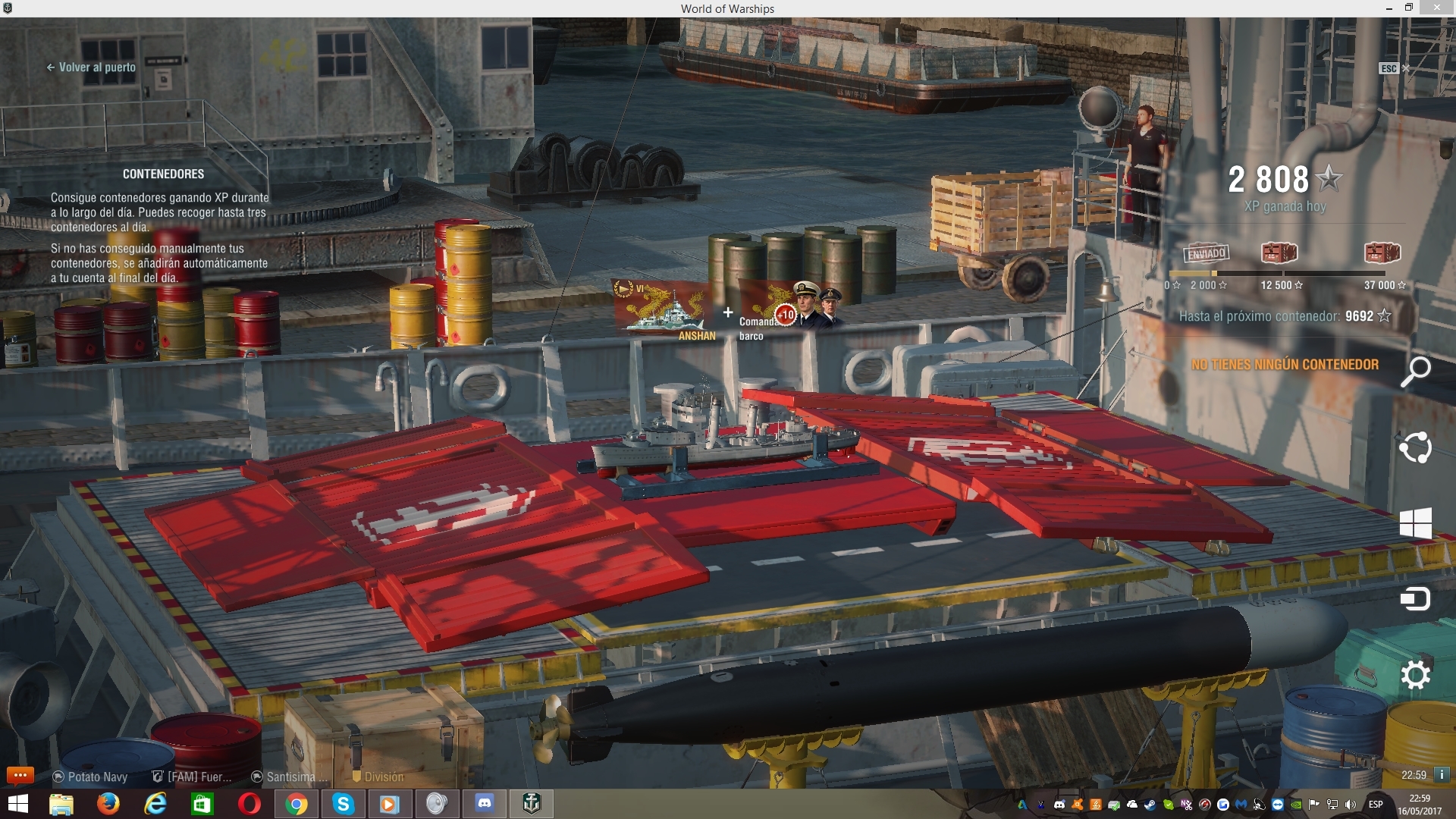Screen dimensions: 1456x819
Task: Click the 12 500 XP container icon
Action: pos(1279,253)
